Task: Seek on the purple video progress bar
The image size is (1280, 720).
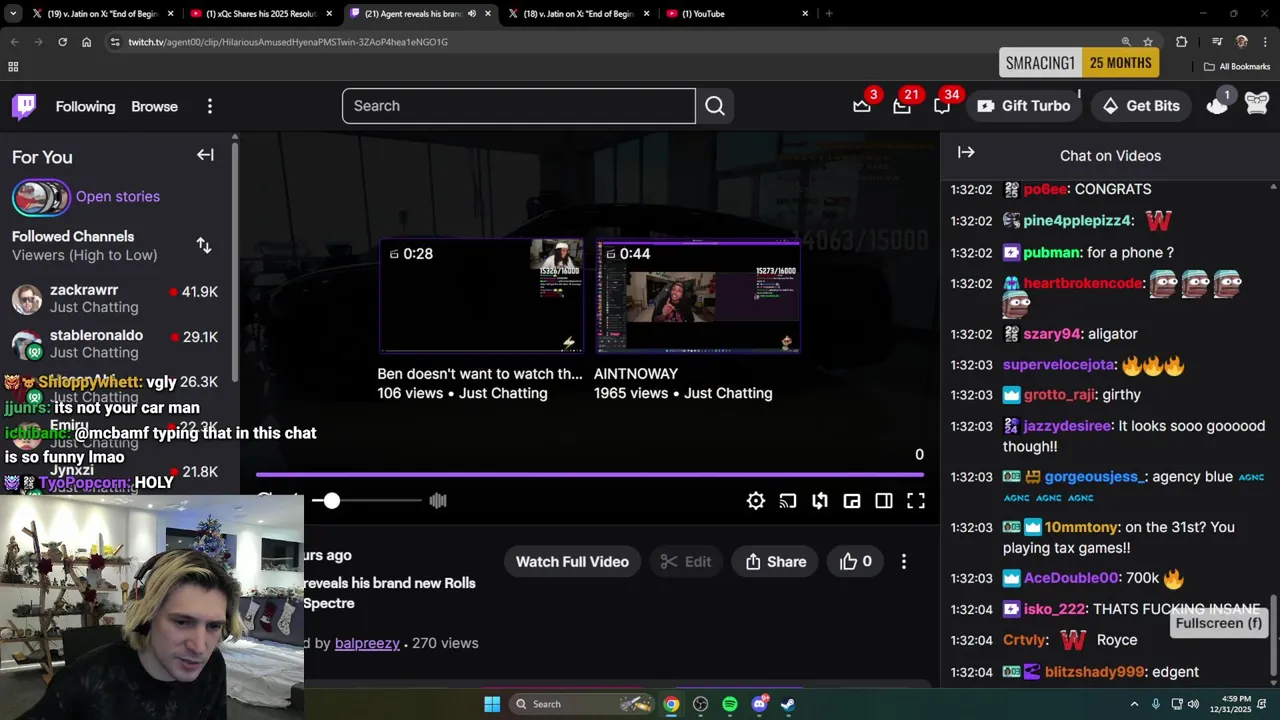Action: [x=590, y=475]
